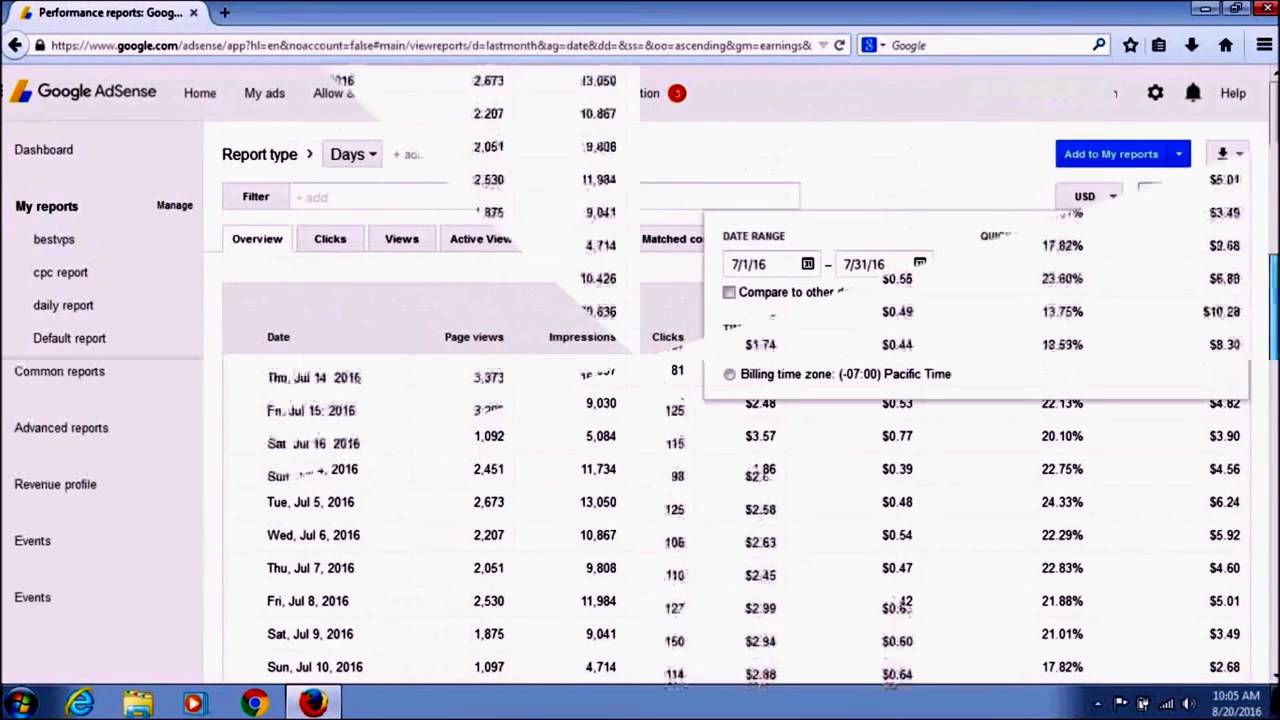Click the Manage link beside My reports
The height and width of the screenshot is (720, 1280).
(x=174, y=205)
